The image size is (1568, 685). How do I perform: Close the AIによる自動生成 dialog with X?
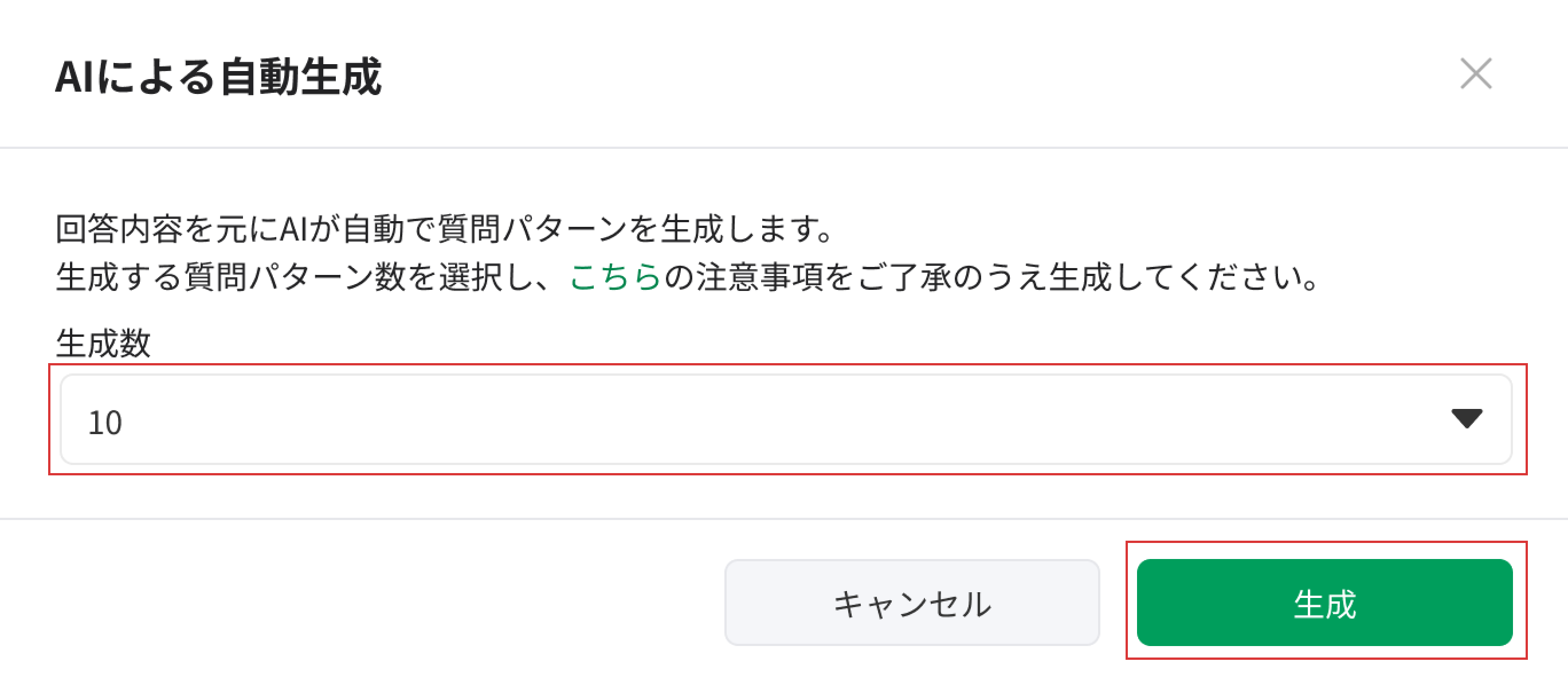pyautogui.click(x=1476, y=74)
